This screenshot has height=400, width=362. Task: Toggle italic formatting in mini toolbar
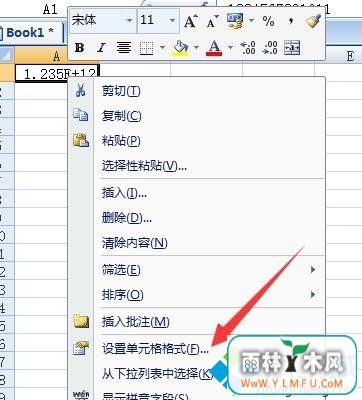pyautogui.click(x=101, y=48)
